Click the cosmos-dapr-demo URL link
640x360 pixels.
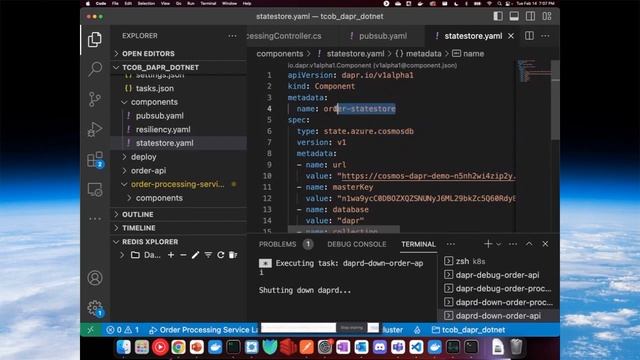pos(428,176)
